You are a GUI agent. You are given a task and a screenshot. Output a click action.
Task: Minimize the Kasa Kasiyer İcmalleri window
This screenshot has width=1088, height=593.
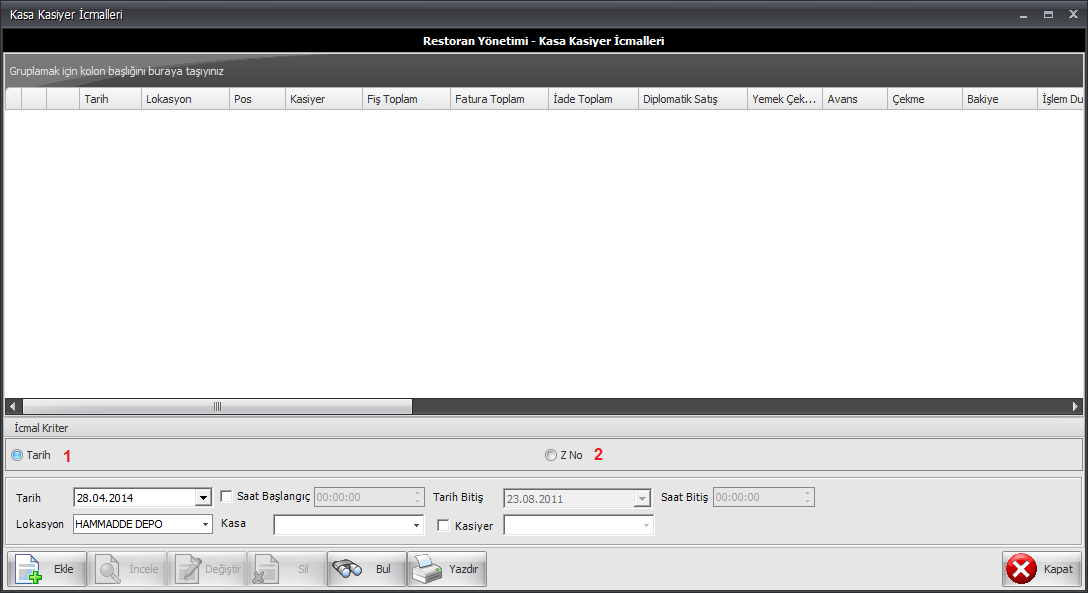(x=1023, y=15)
